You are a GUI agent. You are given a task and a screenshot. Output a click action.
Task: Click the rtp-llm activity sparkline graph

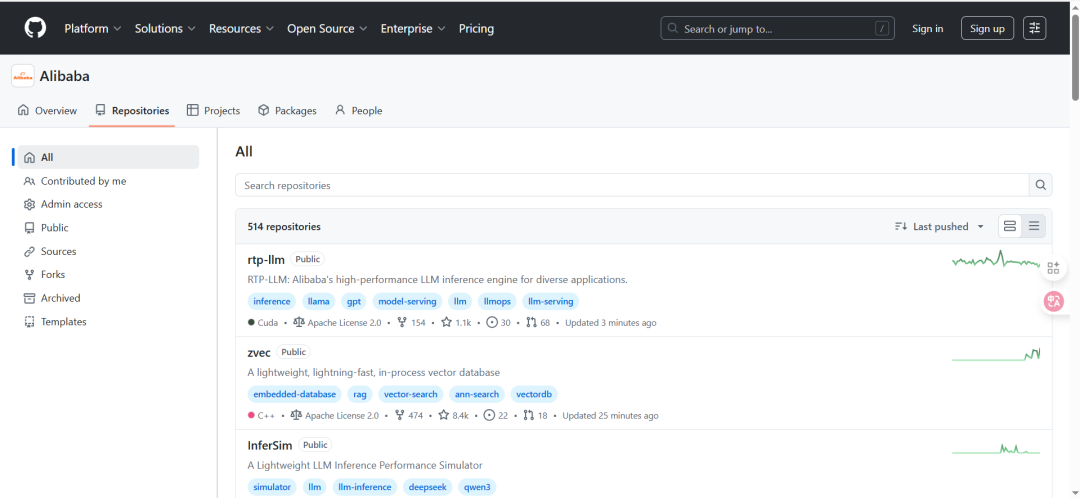tap(996, 262)
